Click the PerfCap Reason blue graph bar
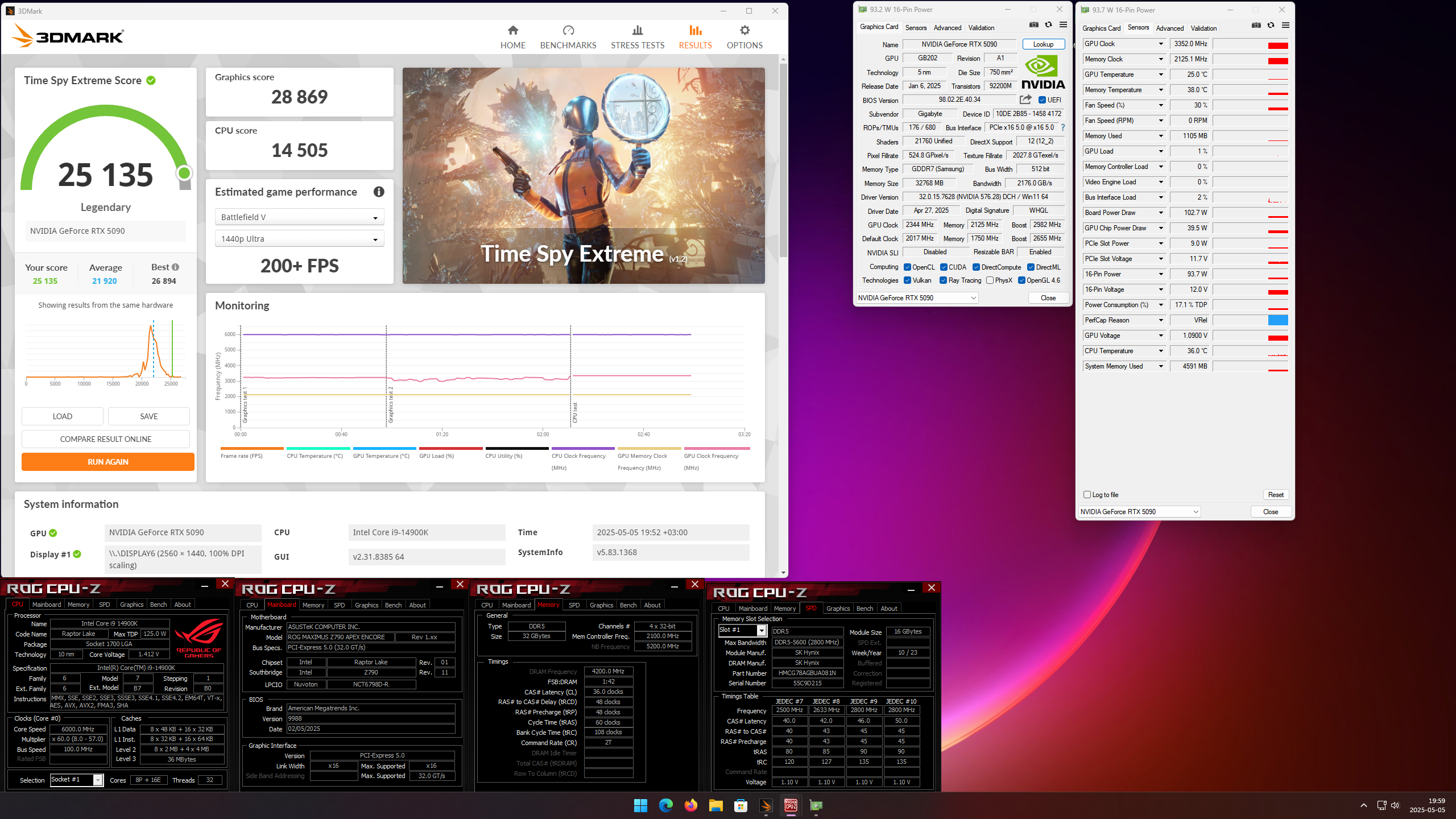Screen dimensions: 1456x819 [1278, 320]
